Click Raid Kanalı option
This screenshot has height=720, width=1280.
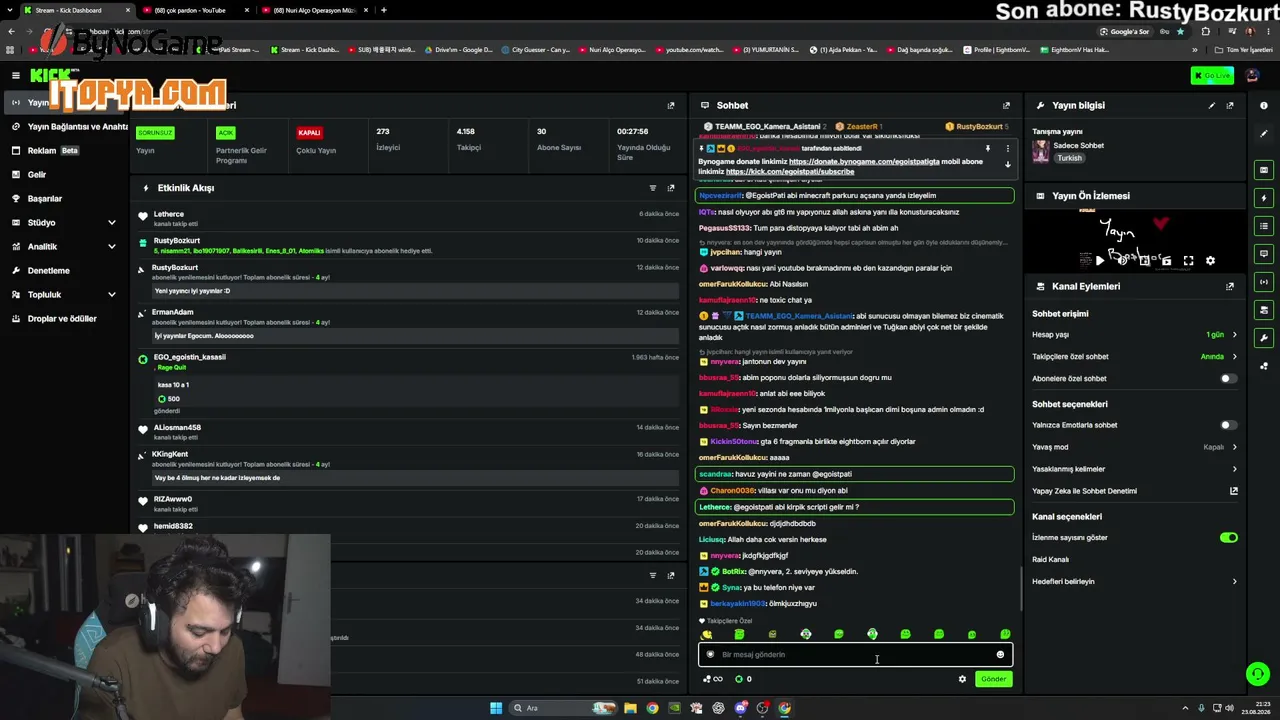tap(1050, 560)
